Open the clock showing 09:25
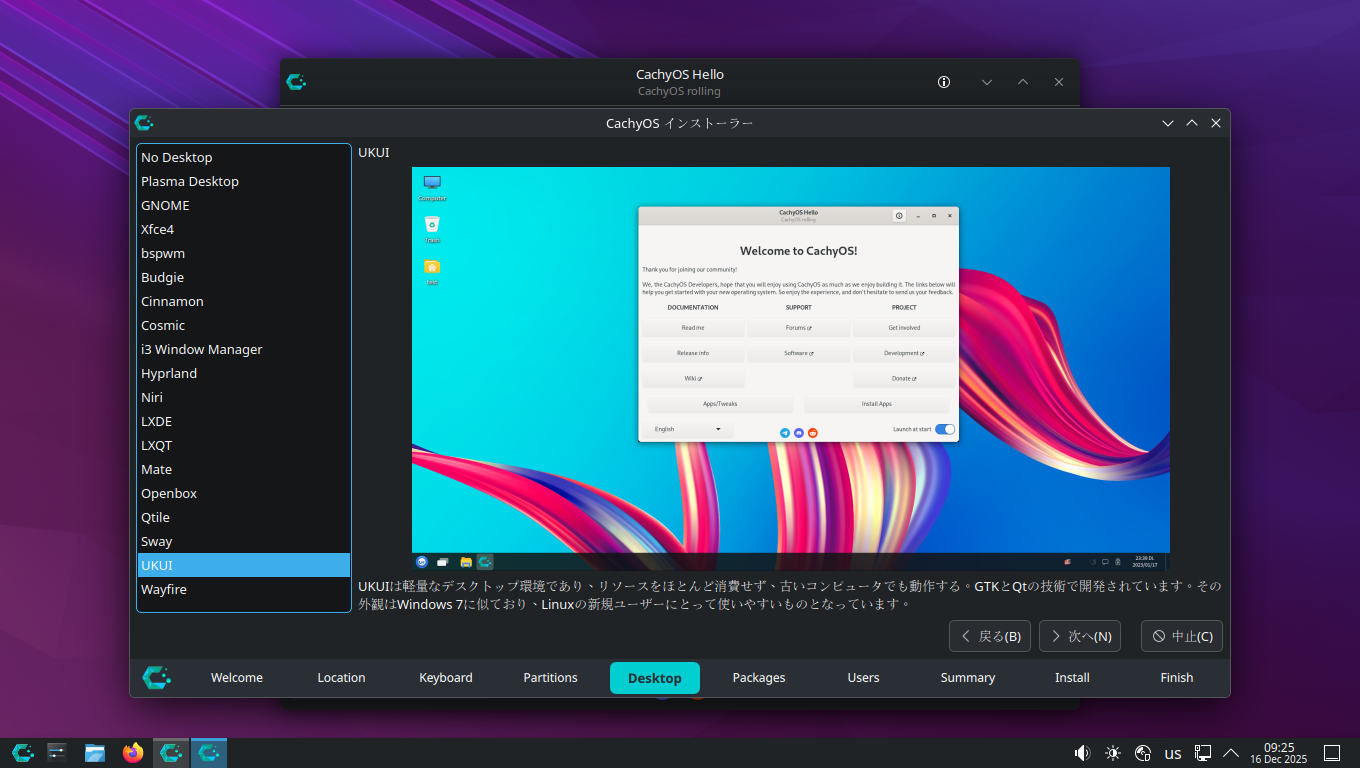The height and width of the screenshot is (768, 1360). coord(1279,753)
